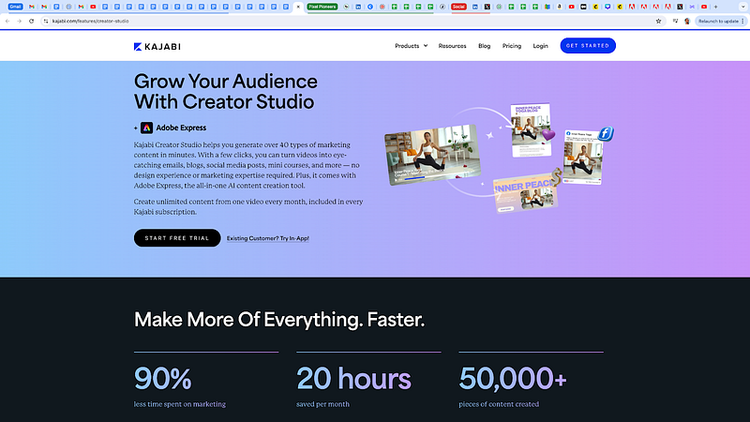The height and width of the screenshot is (422, 750).
Task: Click the '90%' statistic
Action: point(163,378)
